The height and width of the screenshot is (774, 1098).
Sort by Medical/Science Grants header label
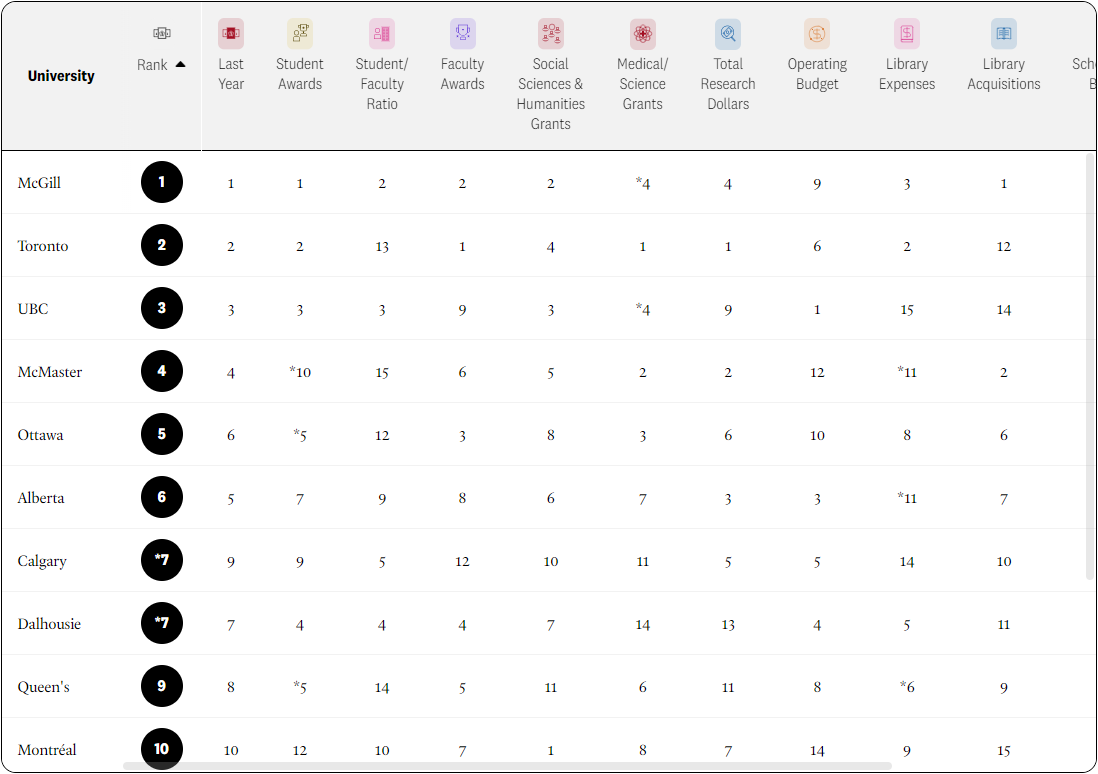(642, 83)
